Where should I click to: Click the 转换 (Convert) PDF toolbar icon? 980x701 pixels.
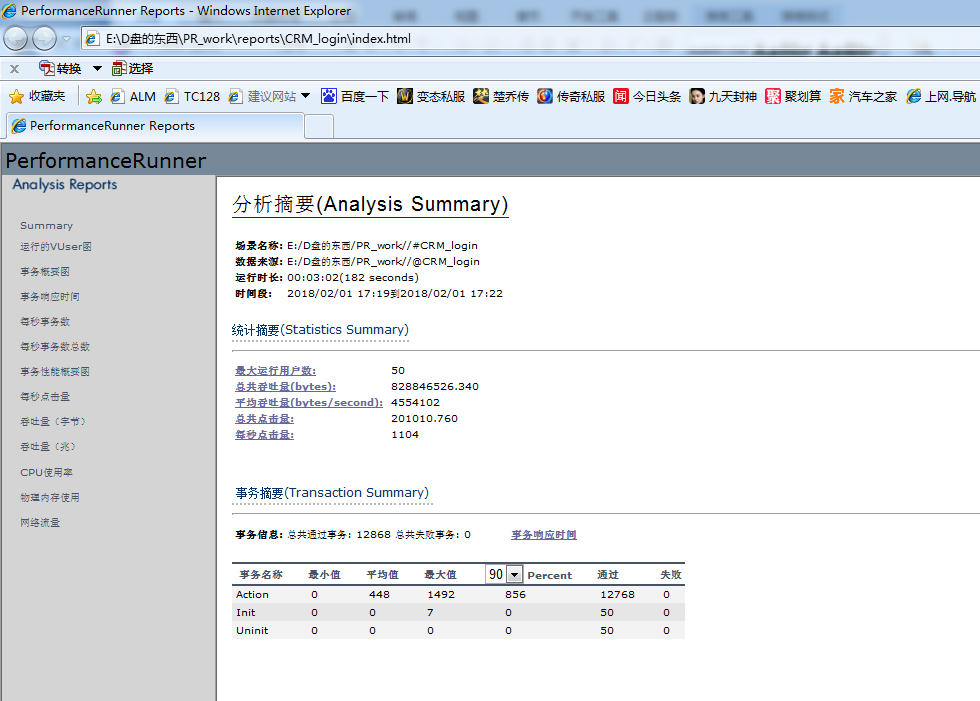coord(47,68)
